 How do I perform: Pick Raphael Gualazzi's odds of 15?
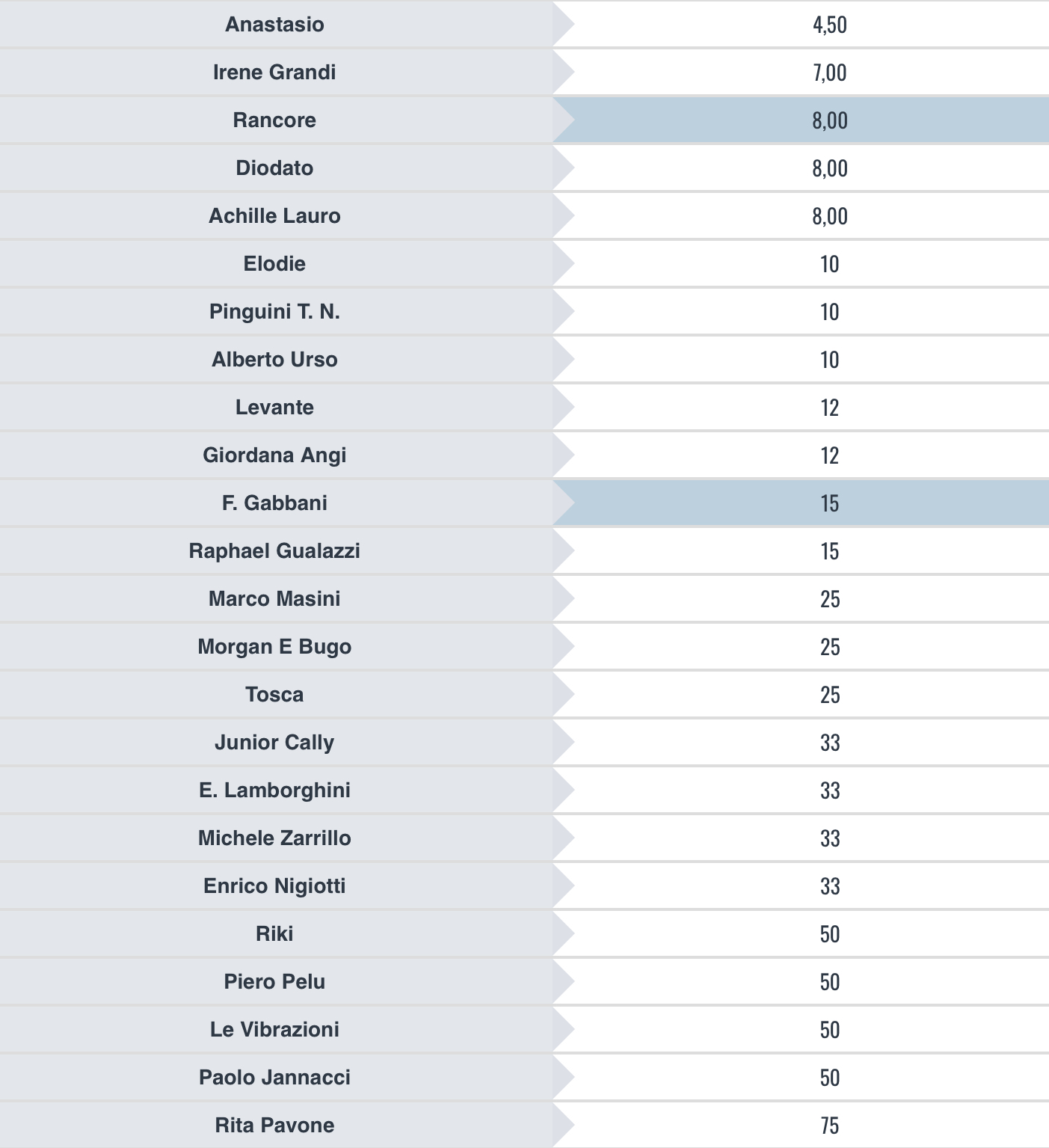829,551
